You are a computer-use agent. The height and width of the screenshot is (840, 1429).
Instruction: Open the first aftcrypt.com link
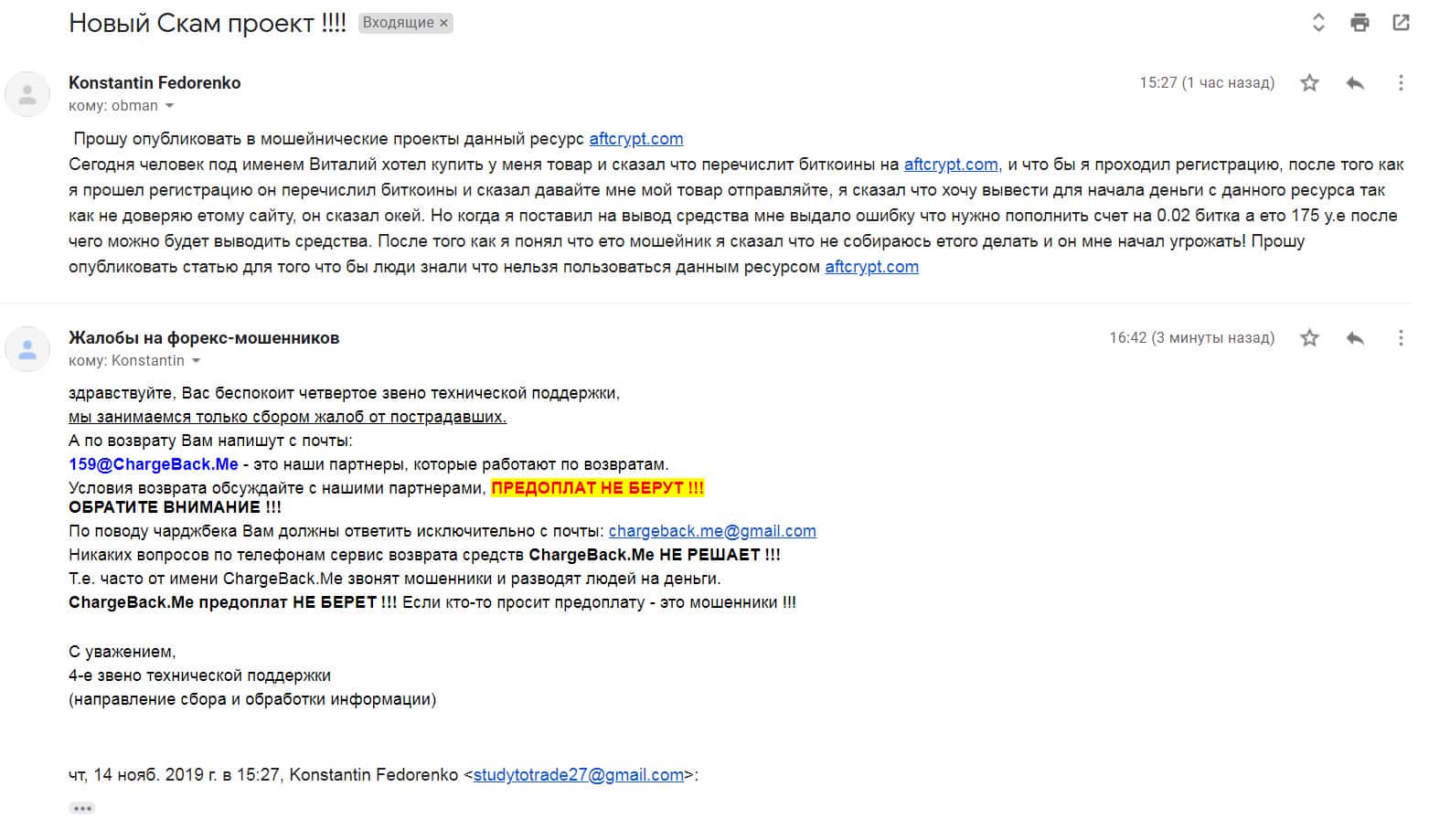(x=635, y=139)
